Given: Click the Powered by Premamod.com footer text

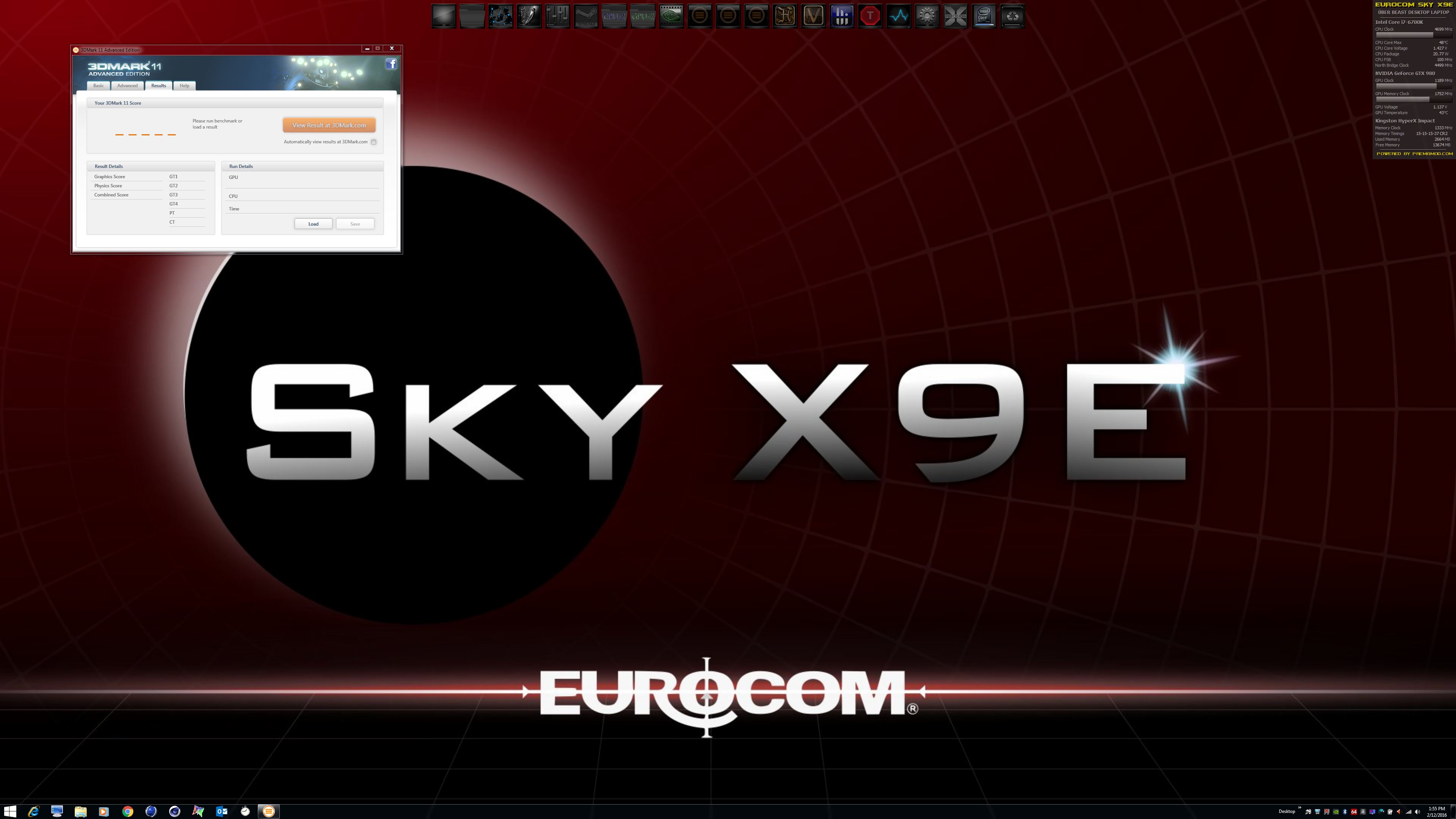Looking at the screenshot, I should [1415, 154].
